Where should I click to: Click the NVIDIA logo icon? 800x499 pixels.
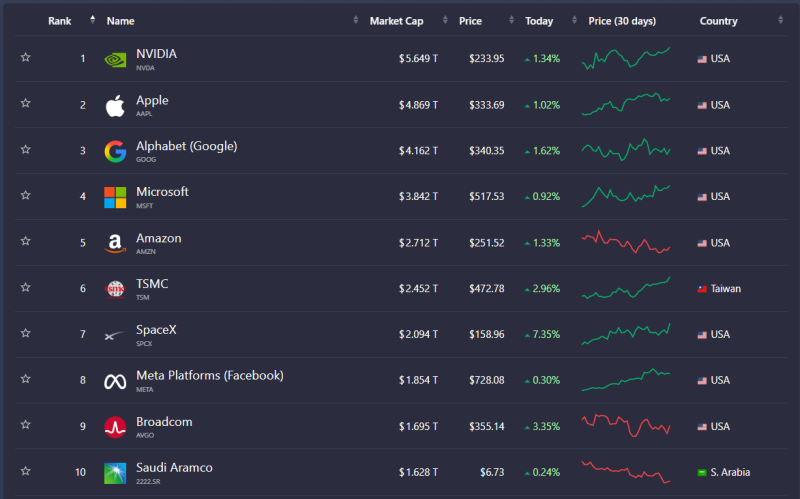[x=115, y=60]
